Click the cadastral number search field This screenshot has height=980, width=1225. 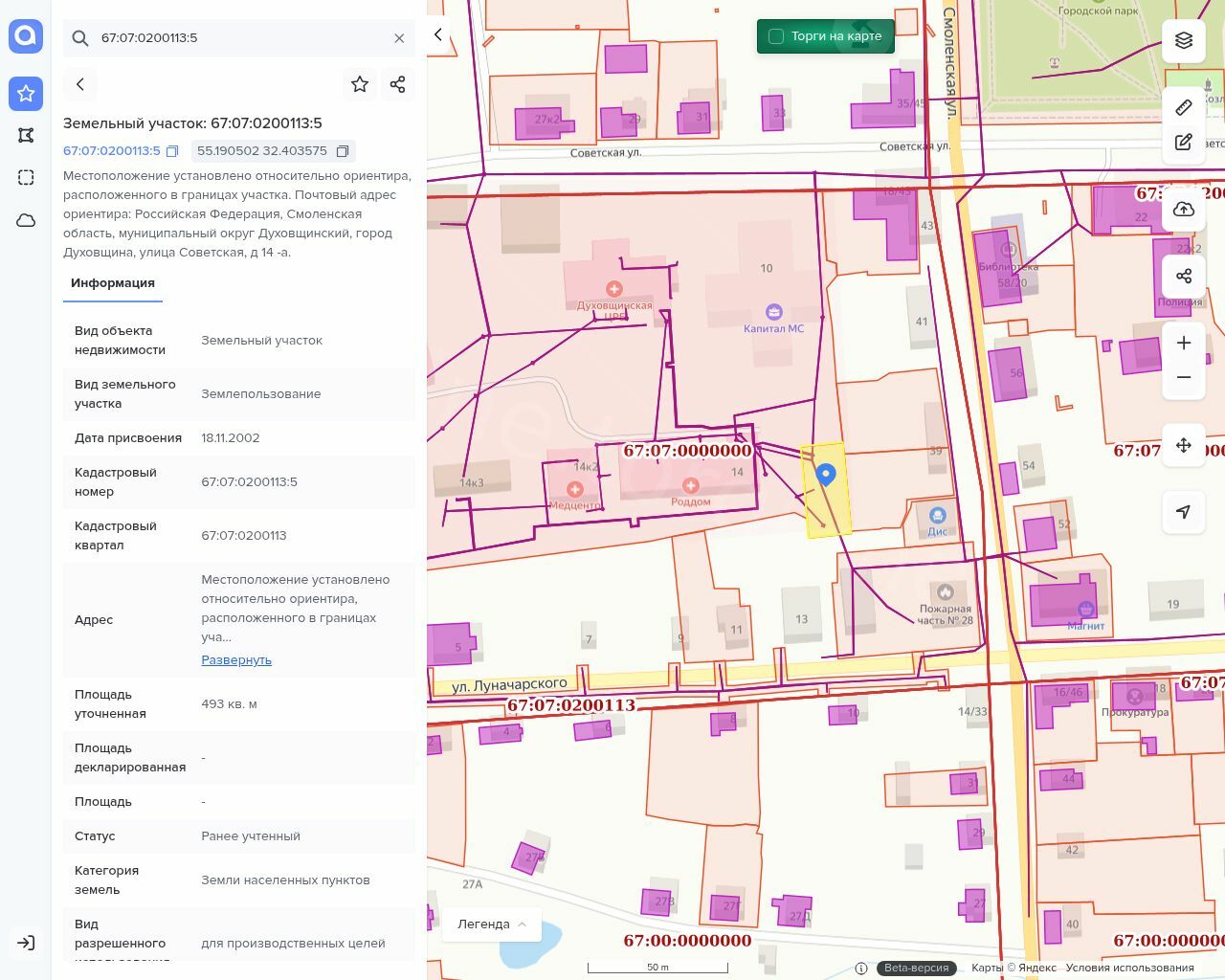coord(239,38)
